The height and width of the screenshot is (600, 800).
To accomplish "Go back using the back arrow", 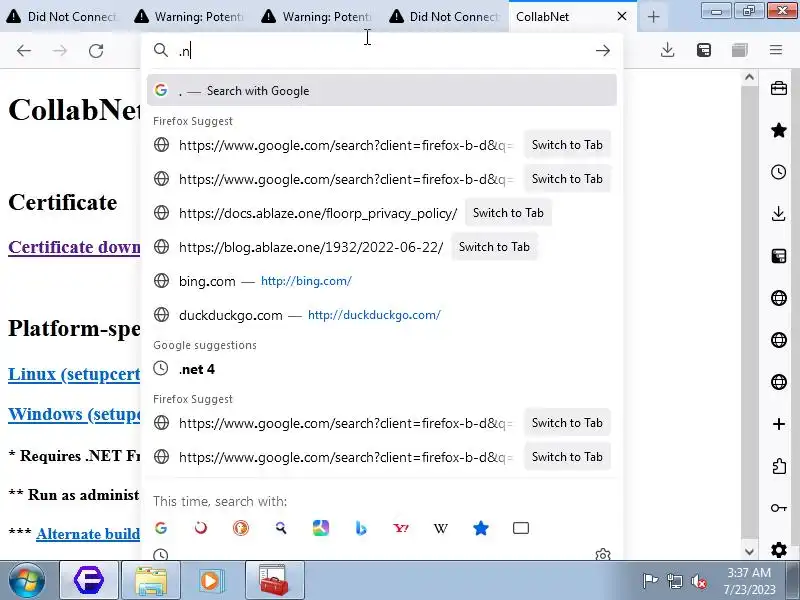I will coord(24,51).
